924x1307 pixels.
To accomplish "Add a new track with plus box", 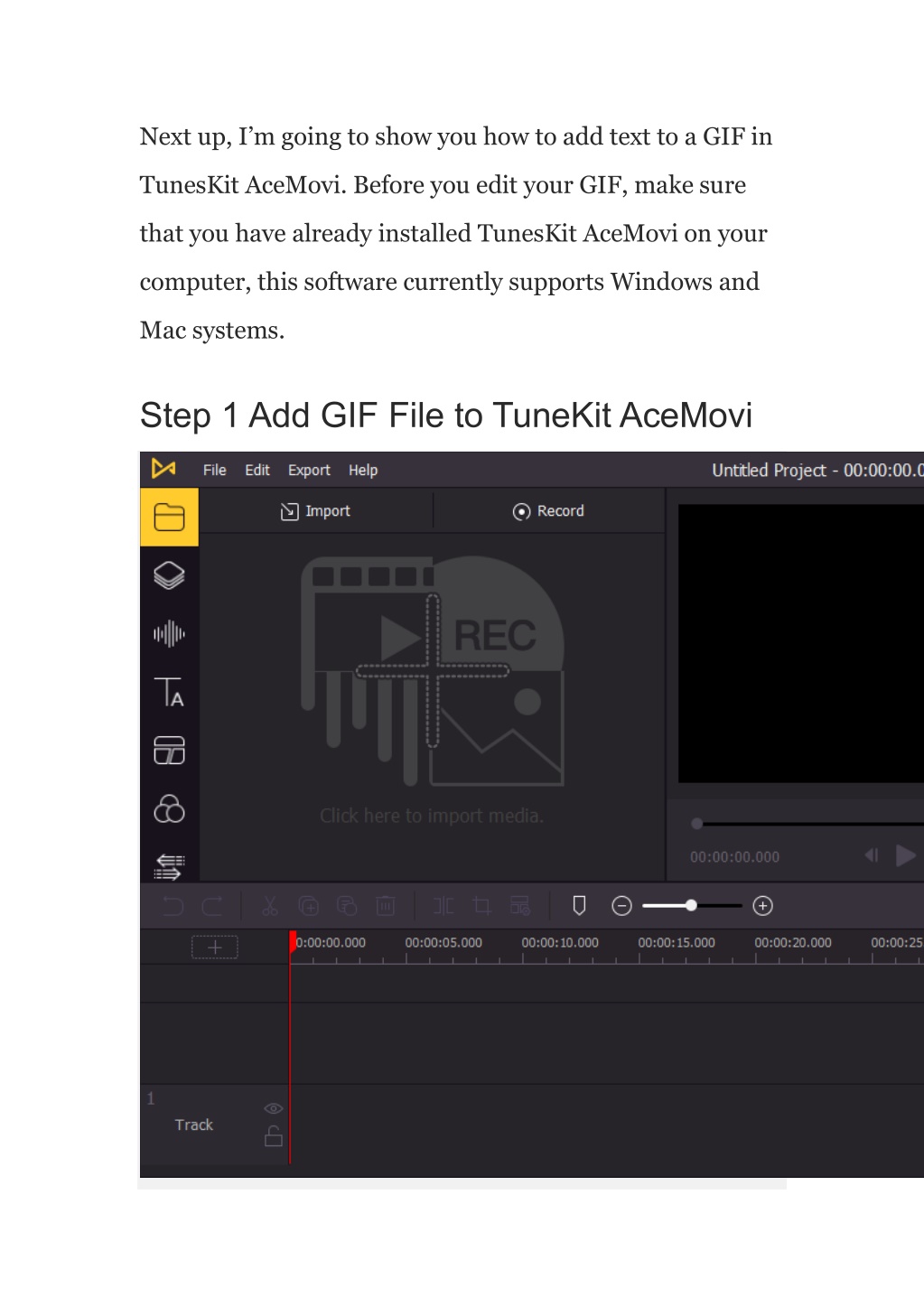I will click(215, 947).
